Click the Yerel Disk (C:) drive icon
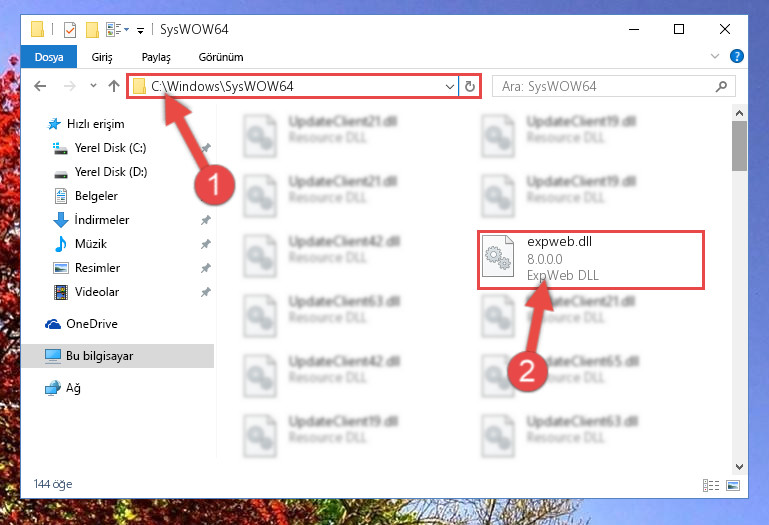The image size is (769, 525). click(x=60, y=148)
